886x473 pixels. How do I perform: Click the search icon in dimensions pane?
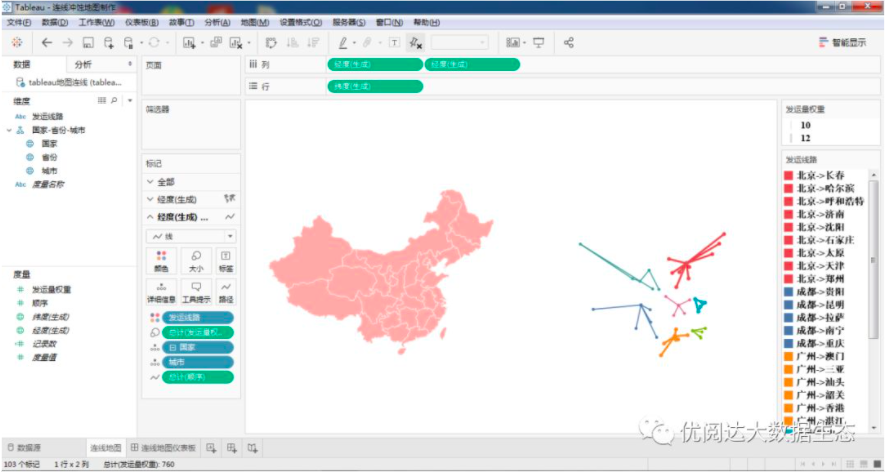click(x=114, y=101)
